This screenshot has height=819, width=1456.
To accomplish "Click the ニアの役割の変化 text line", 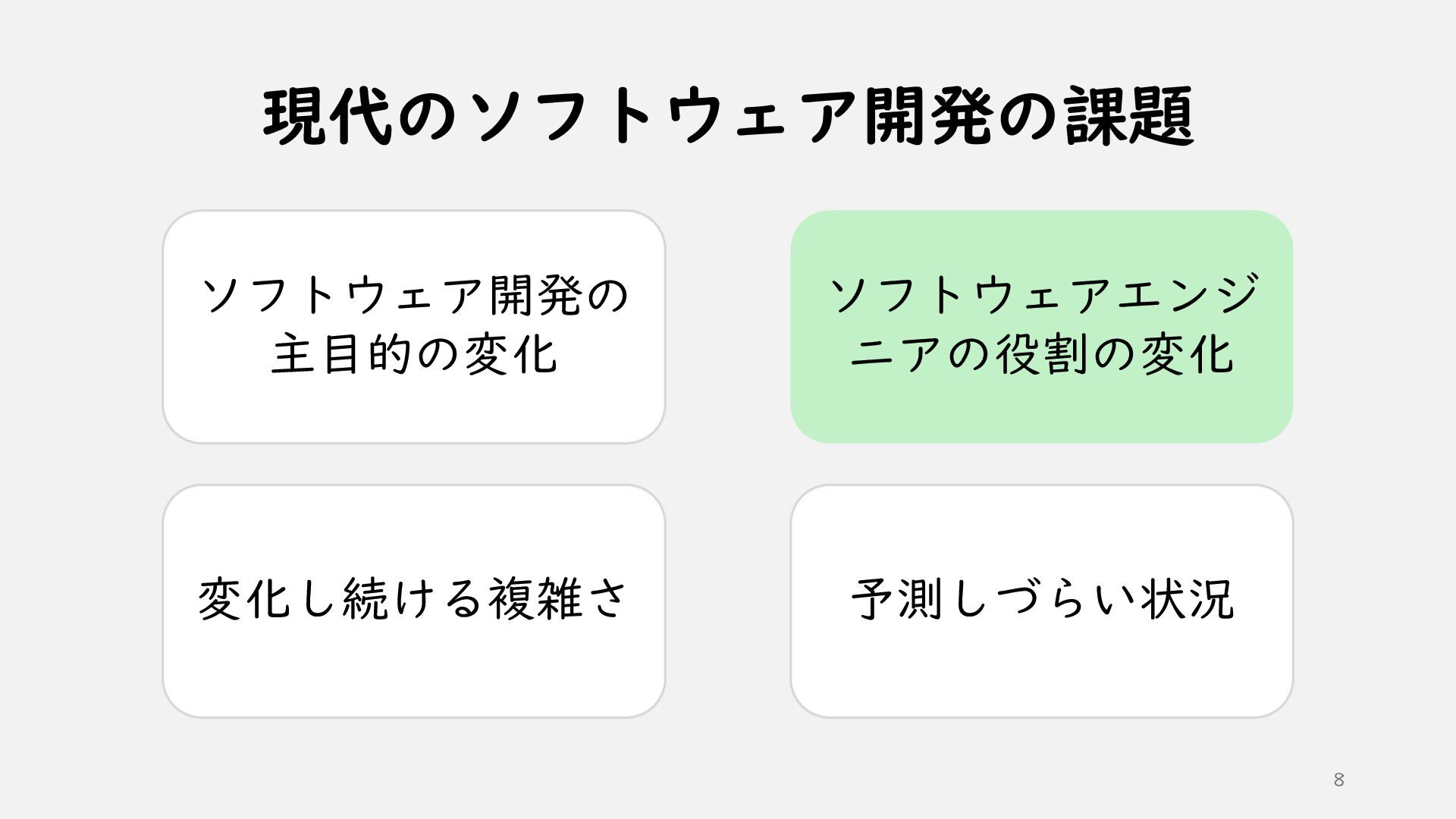I will click(1041, 354).
